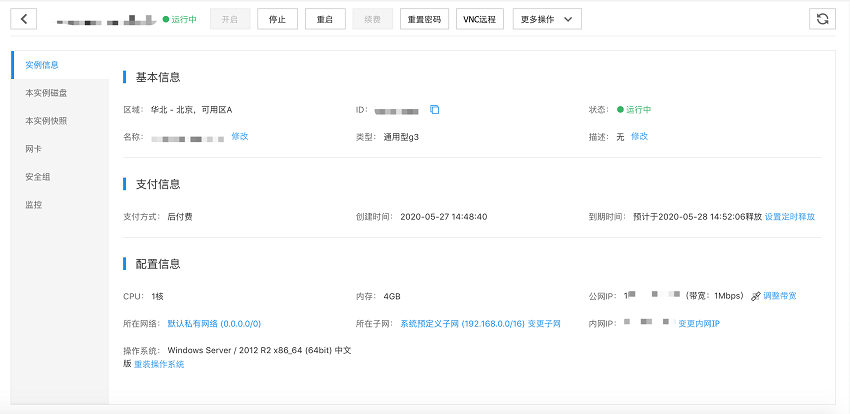This screenshot has height=414, width=850.
Task: Click the 重置密码 button
Action: pos(425,19)
